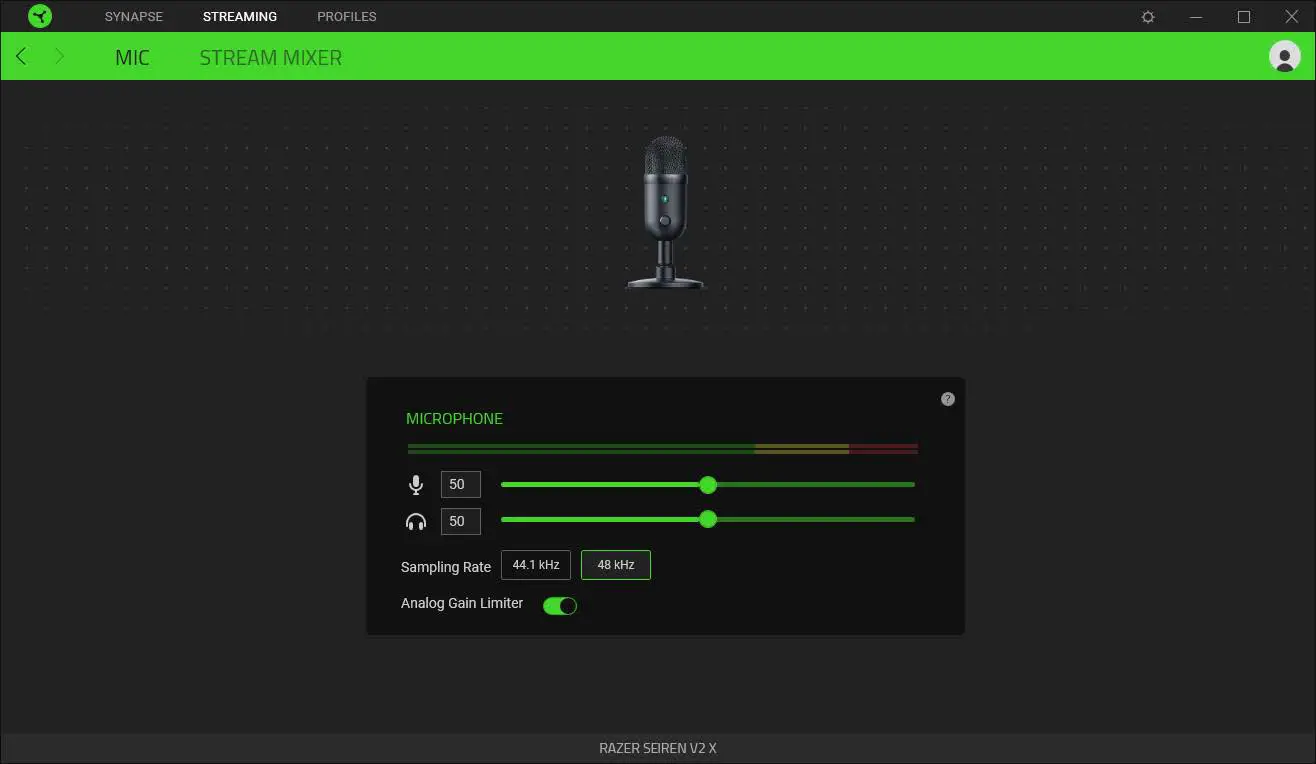Click the headphone volume slider handle
1316x764 pixels.
coord(708,519)
